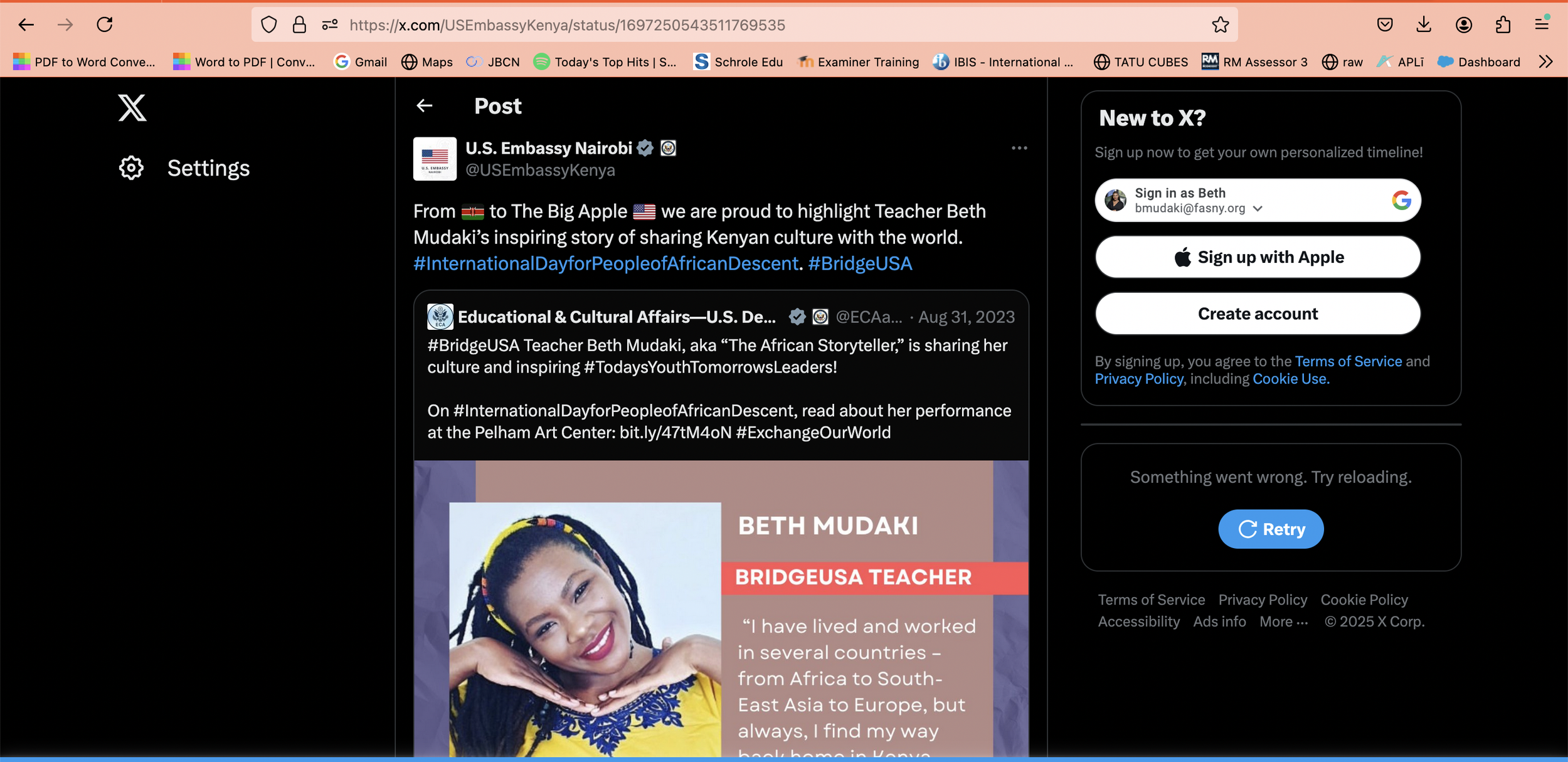Screen dimensions: 1568x762
Task: Click Retry button
Action: pos(1271,529)
